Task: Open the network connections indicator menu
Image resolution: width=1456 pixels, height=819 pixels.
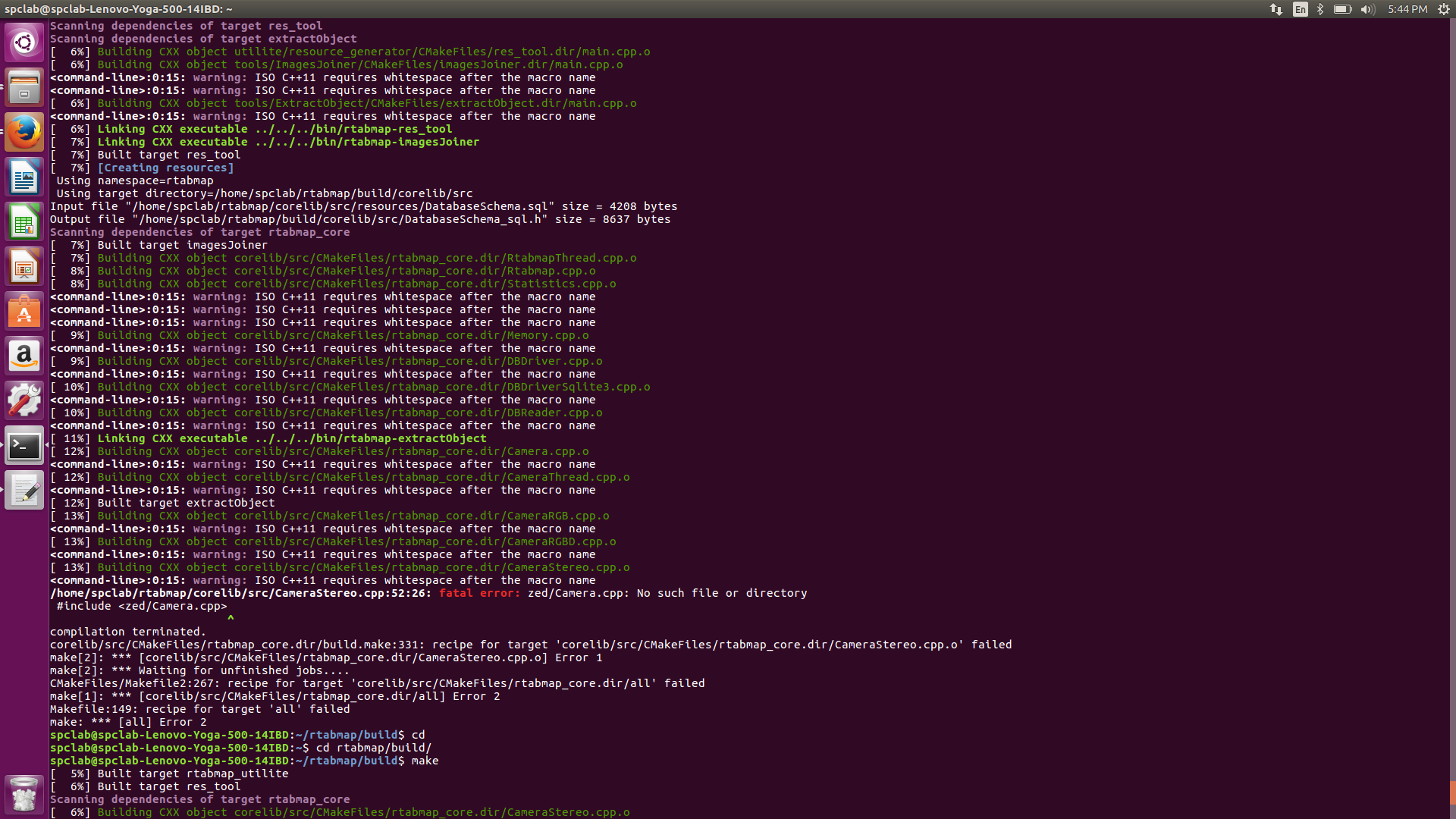Action: click(1276, 9)
